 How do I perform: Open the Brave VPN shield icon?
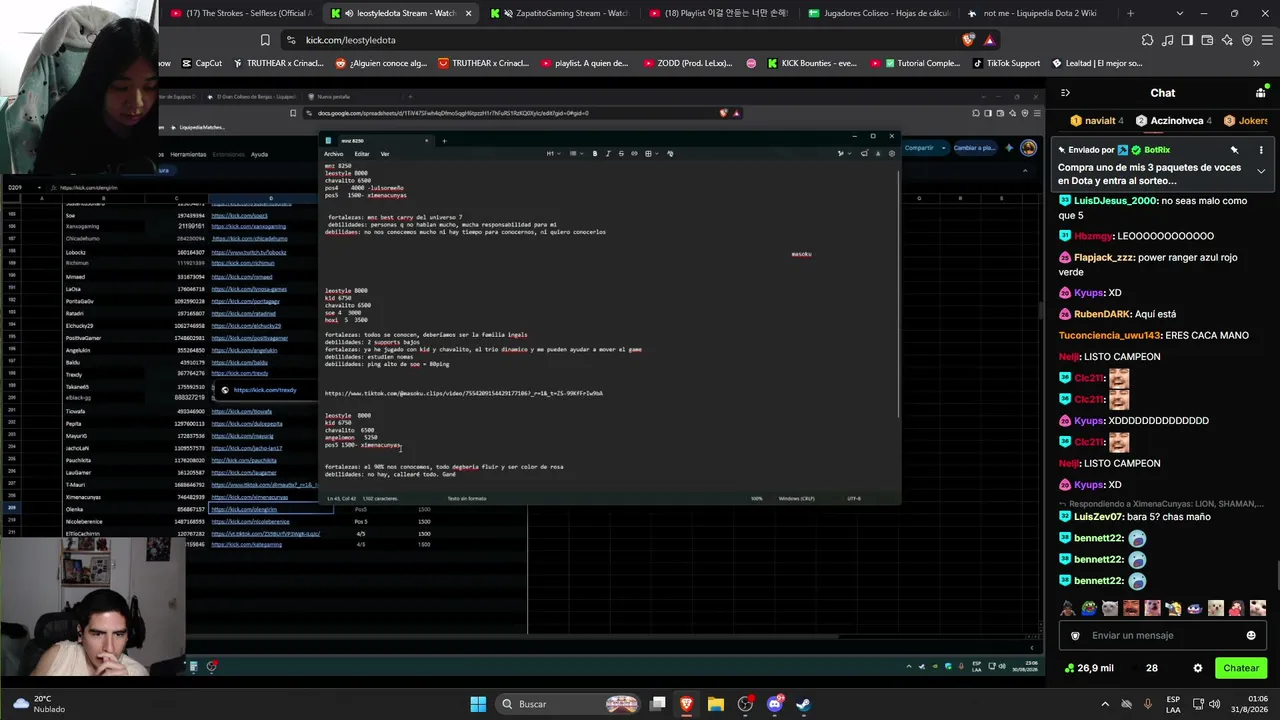pyautogui.click(x=1247, y=40)
